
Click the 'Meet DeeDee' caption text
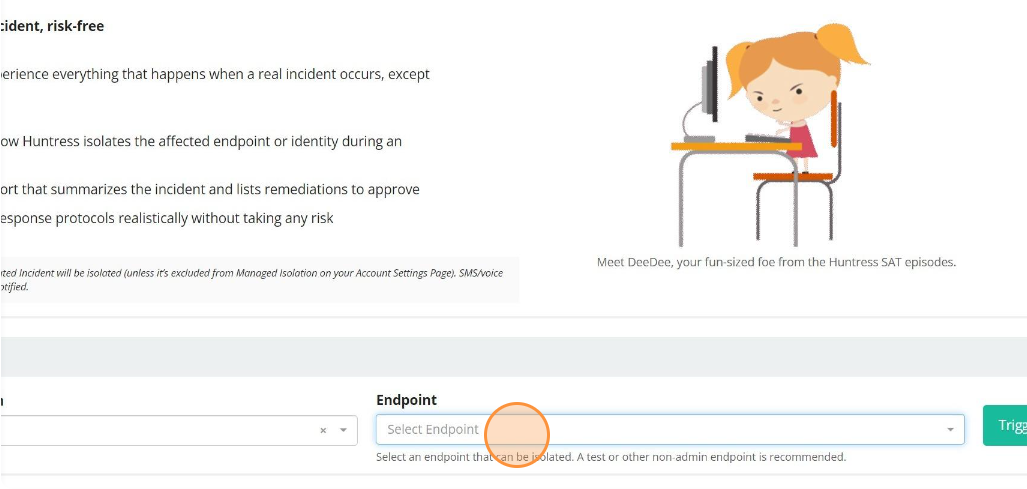pos(776,262)
